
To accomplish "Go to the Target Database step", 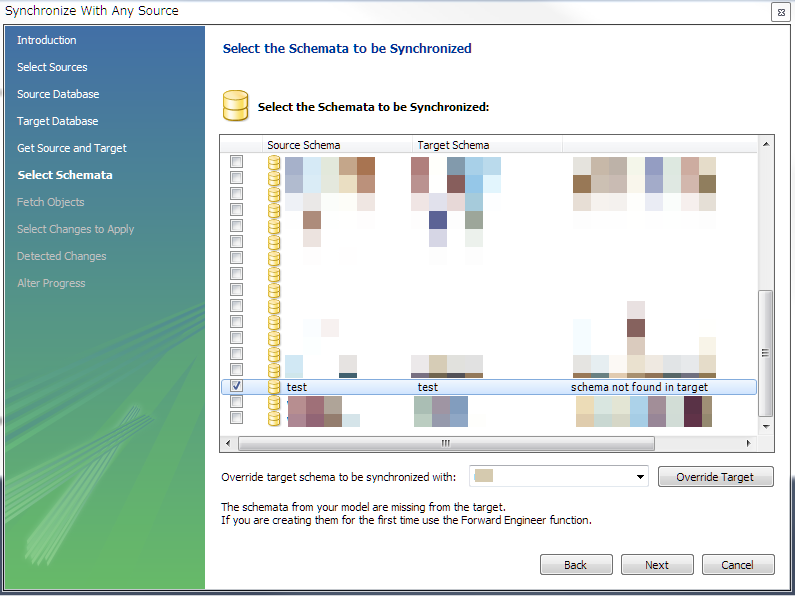I will [57, 121].
